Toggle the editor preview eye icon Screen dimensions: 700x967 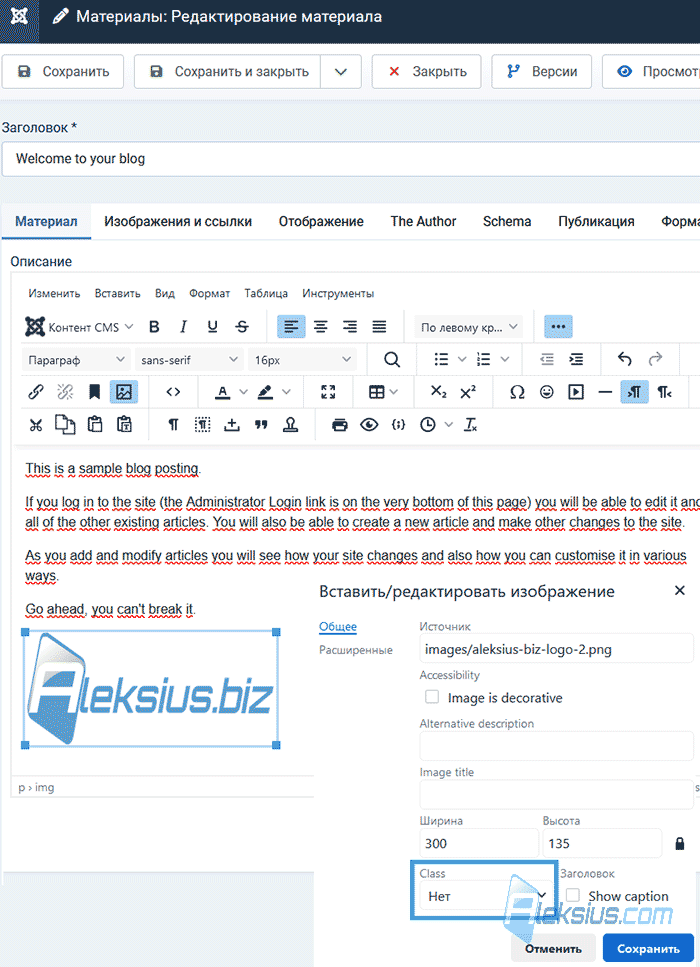click(369, 425)
